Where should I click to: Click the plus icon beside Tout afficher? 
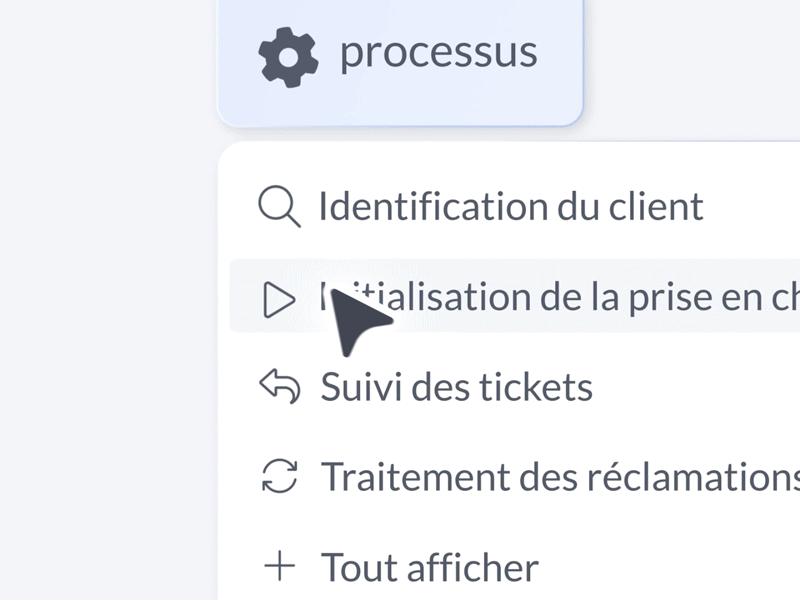(x=279, y=566)
